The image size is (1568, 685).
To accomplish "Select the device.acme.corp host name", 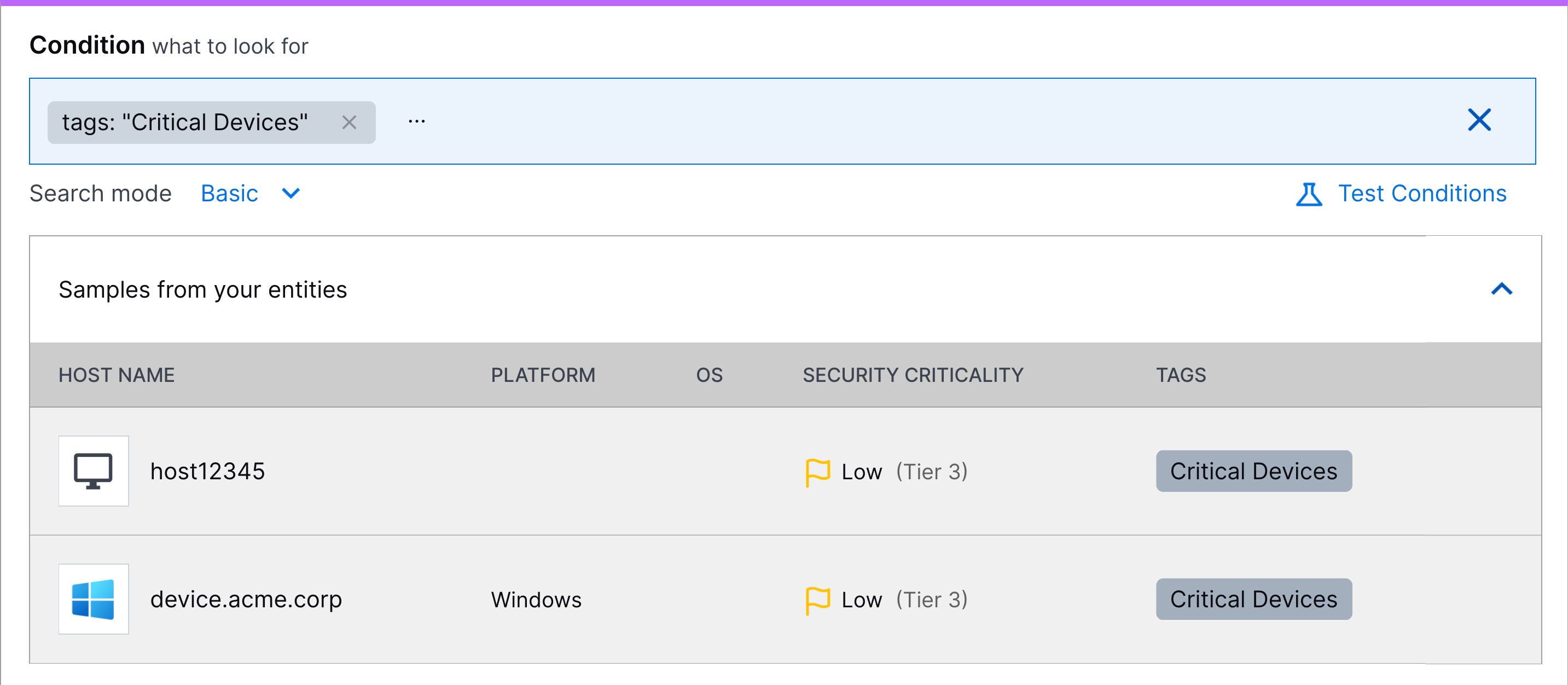I will 247,600.
